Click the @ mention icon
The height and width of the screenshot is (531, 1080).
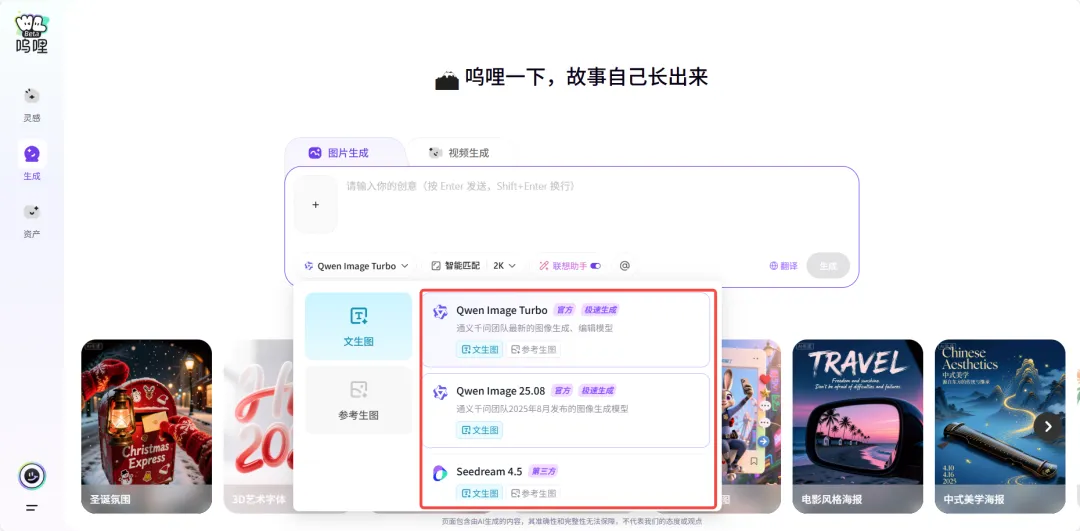(x=625, y=266)
